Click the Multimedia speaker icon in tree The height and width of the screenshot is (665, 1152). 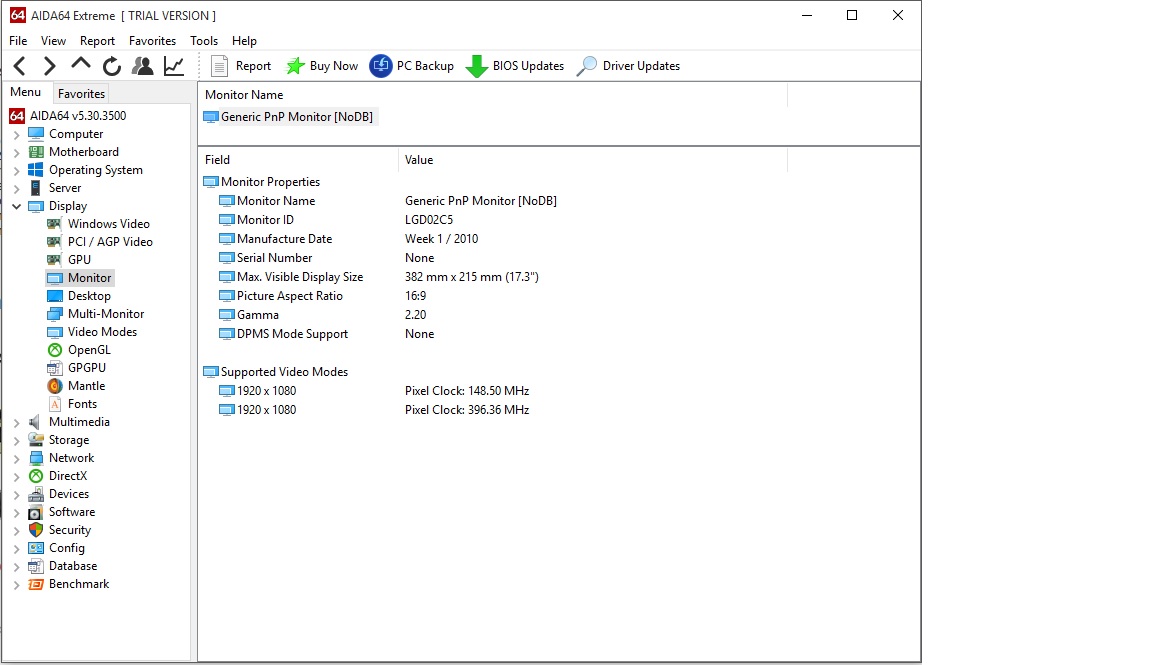pos(35,423)
